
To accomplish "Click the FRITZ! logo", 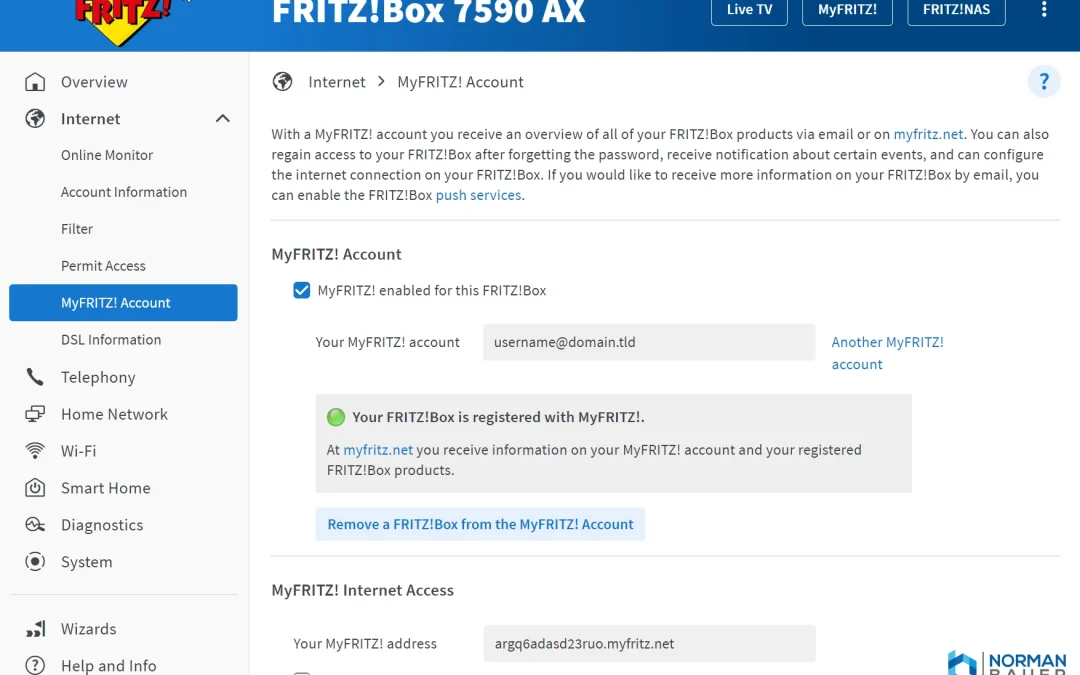I will (123, 21).
